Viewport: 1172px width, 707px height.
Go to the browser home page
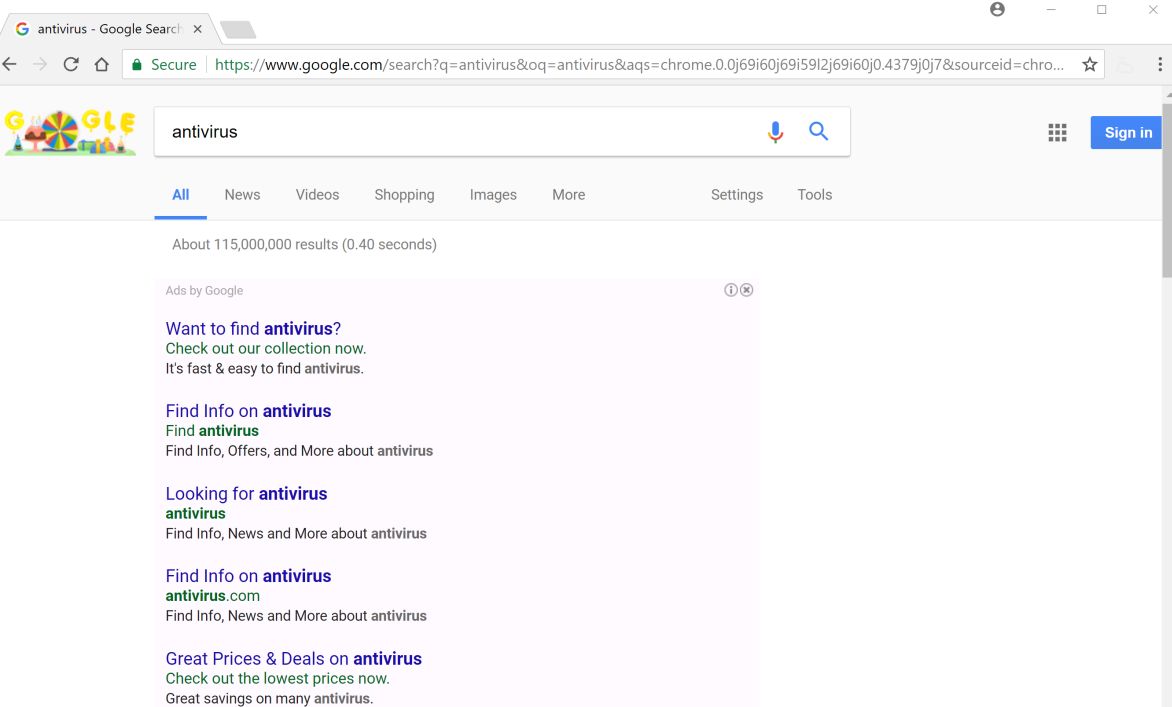click(101, 65)
